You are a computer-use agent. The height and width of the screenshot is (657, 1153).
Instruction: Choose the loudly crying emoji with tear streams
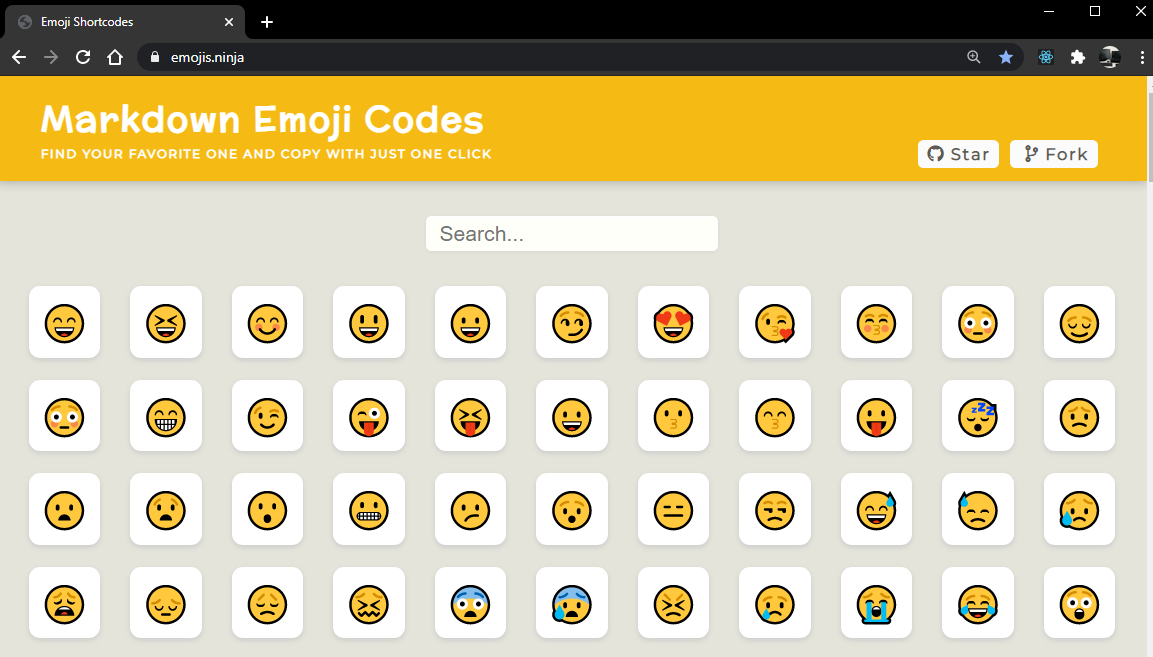click(x=876, y=603)
